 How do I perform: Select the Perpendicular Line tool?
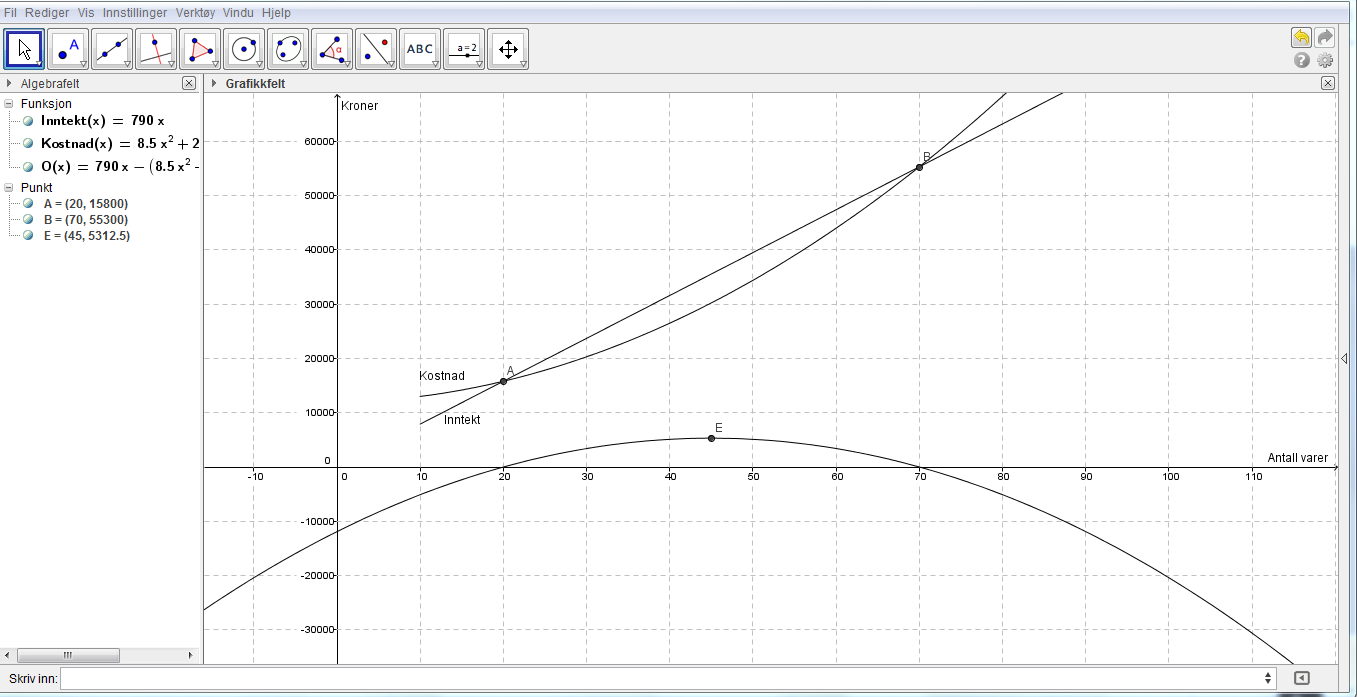pyautogui.click(x=156, y=49)
